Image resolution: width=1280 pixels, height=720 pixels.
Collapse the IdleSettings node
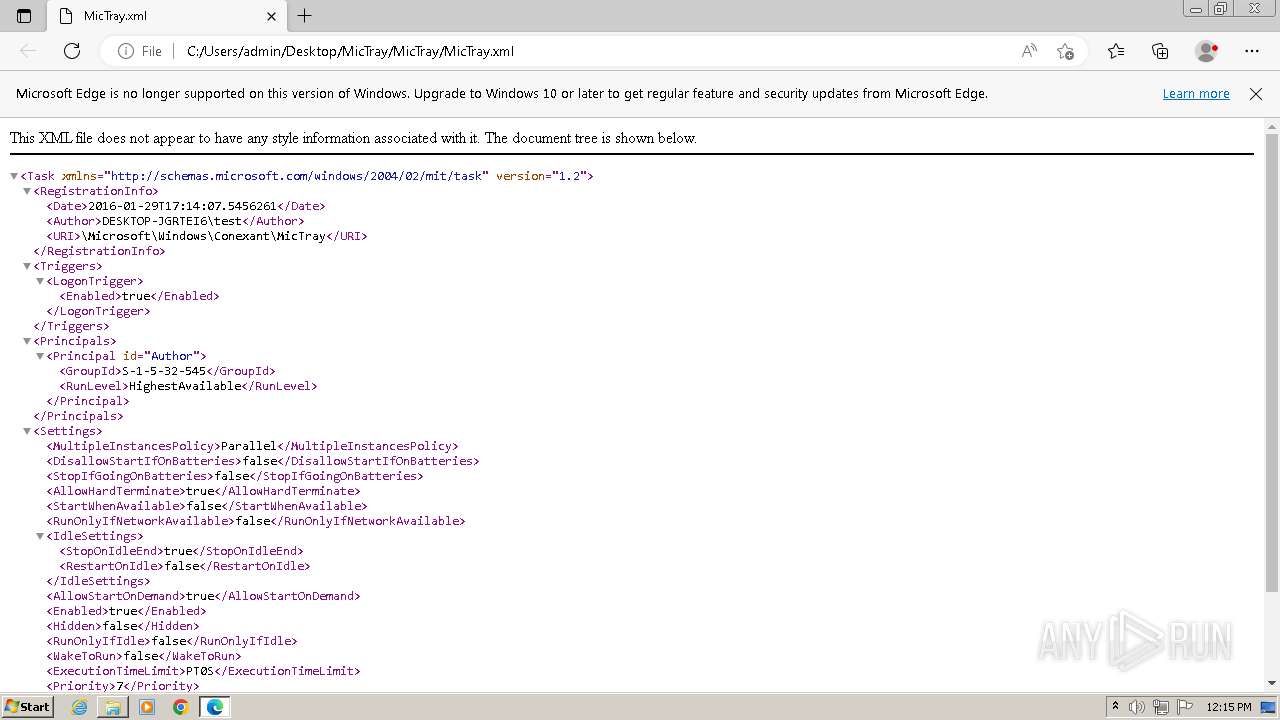coord(40,536)
